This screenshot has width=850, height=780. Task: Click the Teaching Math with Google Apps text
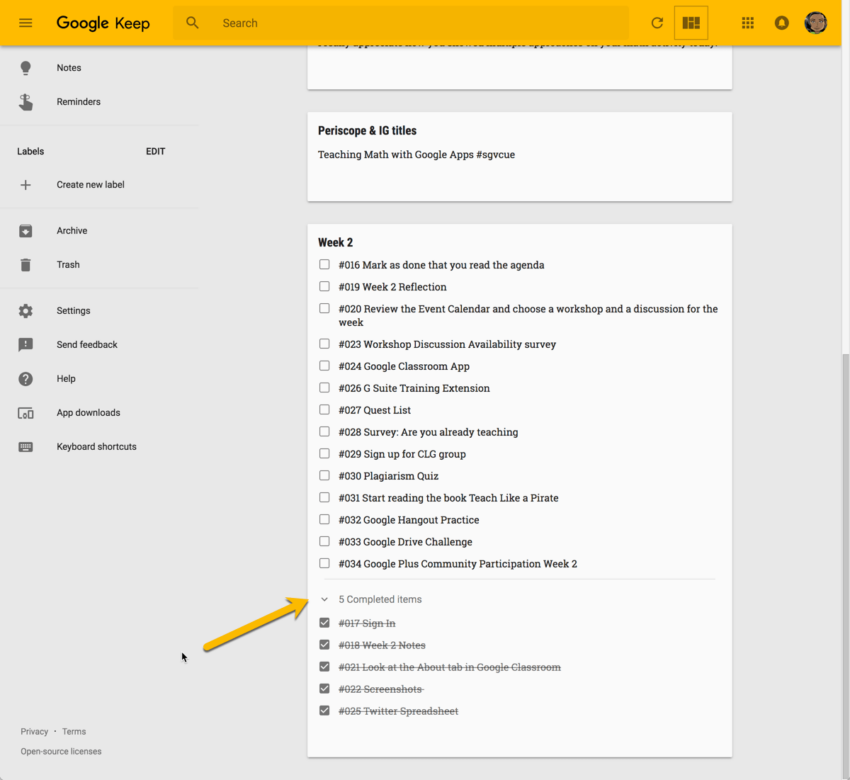(416, 154)
